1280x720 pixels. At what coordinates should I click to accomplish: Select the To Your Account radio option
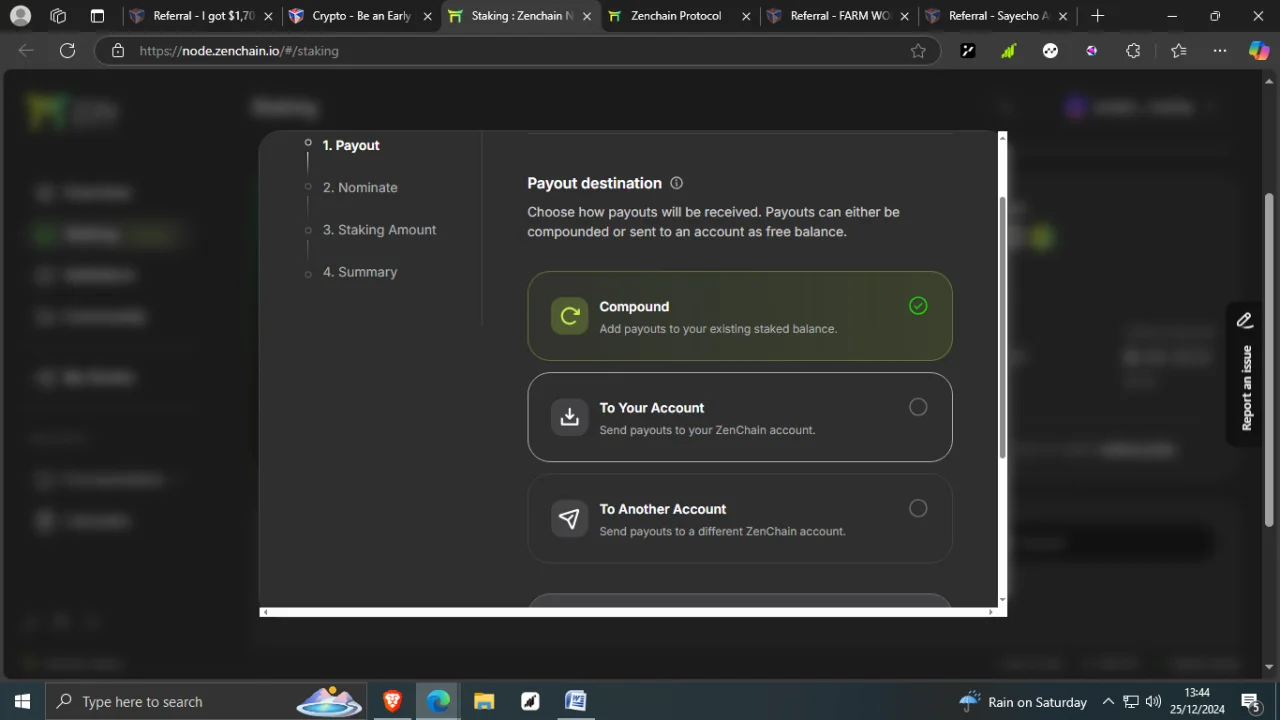tap(918, 407)
